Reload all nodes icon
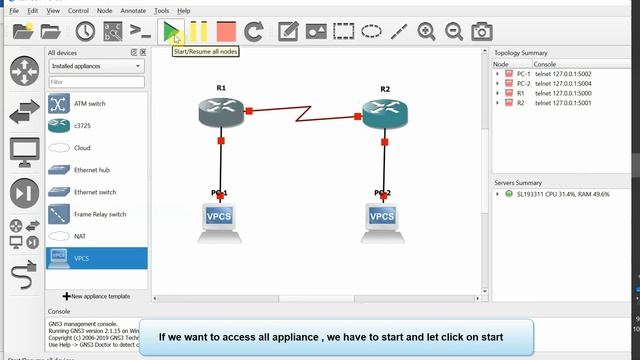The height and width of the screenshot is (360, 640). click(x=253, y=31)
